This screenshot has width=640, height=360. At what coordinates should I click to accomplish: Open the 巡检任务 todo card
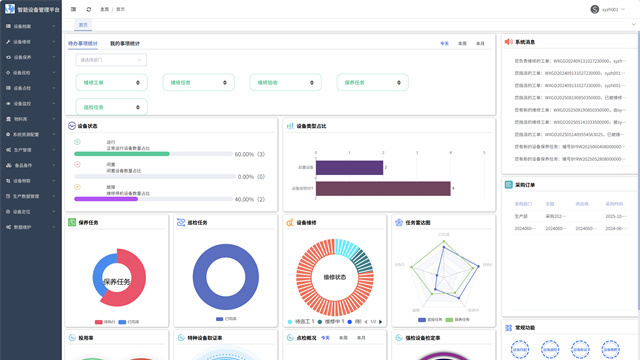pyautogui.click(x=111, y=107)
